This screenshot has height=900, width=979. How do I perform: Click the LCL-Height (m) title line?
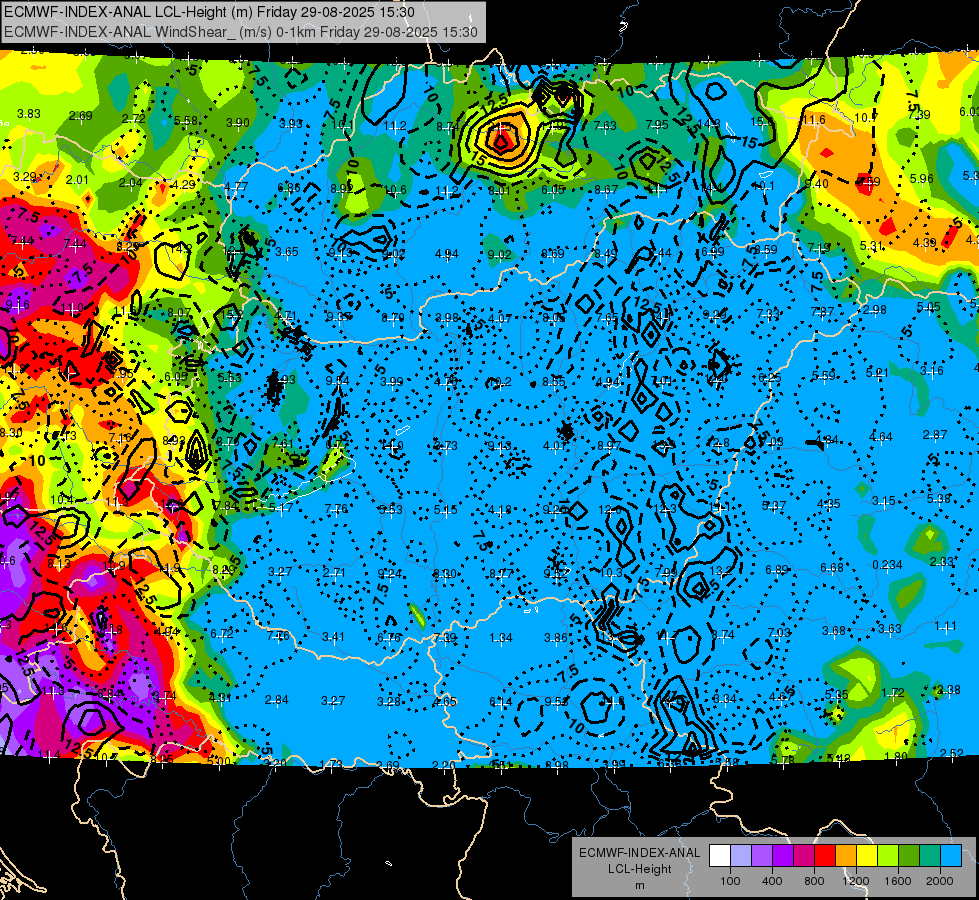click(209, 12)
